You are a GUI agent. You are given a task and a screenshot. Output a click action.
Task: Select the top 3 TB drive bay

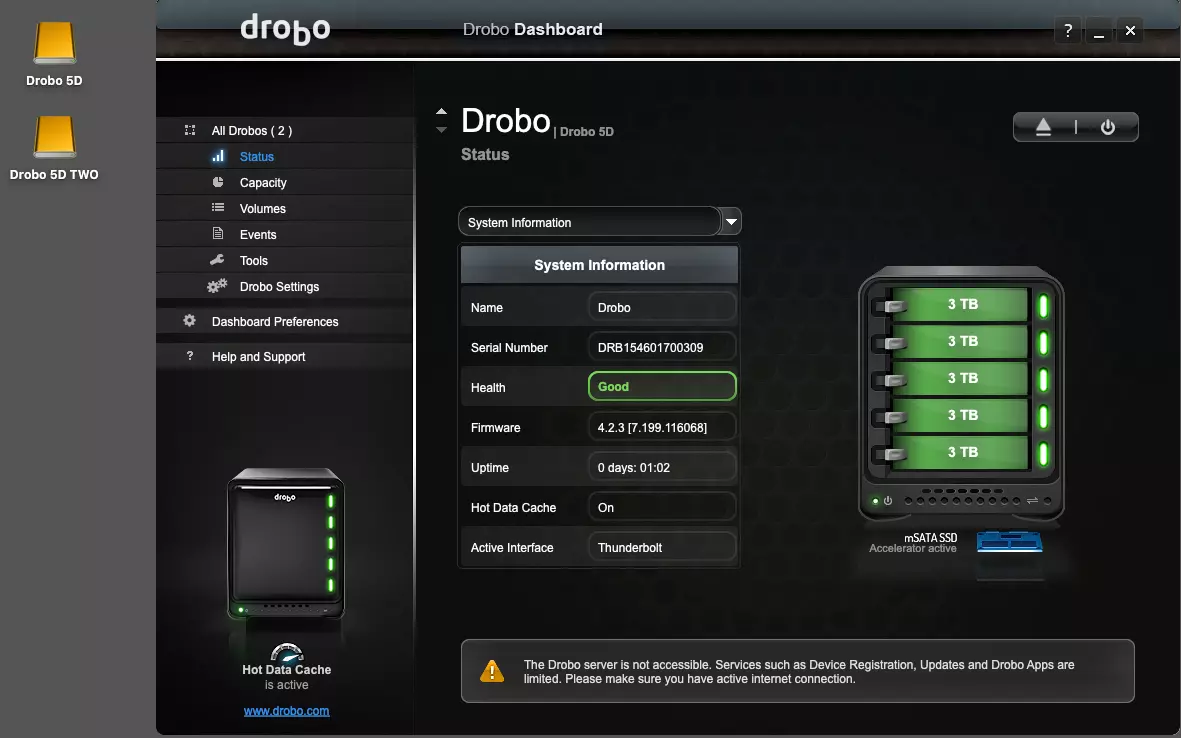[x=960, y=304]
